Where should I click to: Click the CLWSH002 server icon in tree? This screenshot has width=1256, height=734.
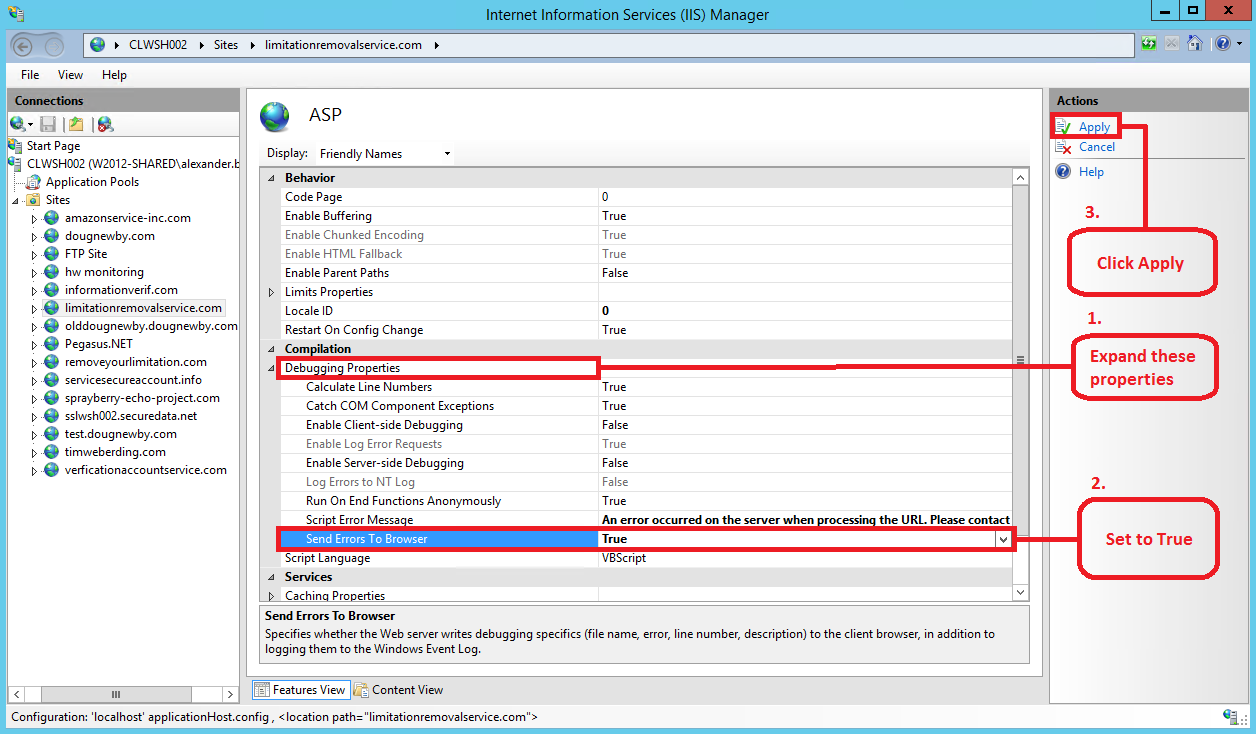coord(15,164)
